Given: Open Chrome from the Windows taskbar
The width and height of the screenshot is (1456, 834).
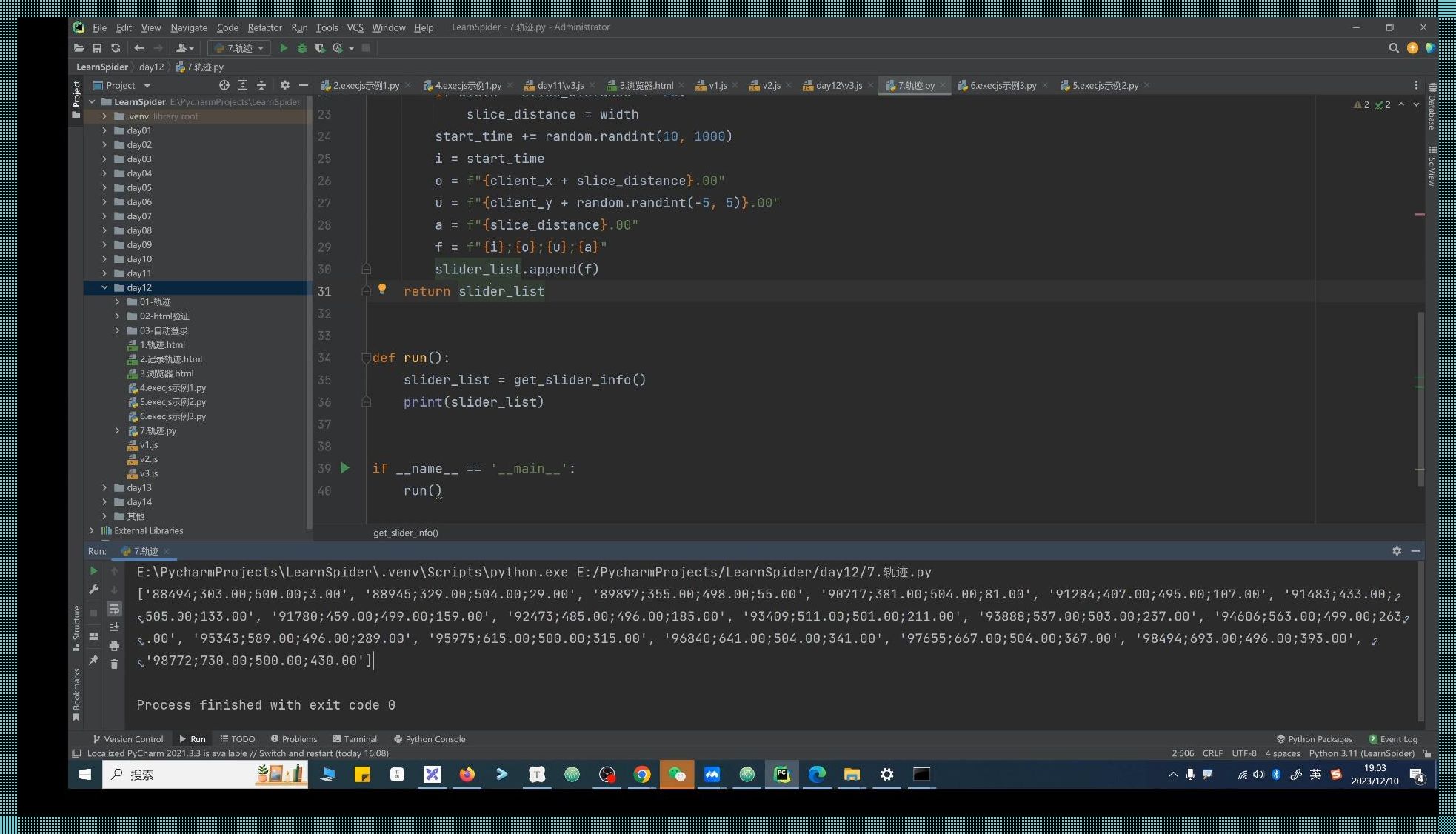Looking at the screenshot, I should [x=642, y=775].
